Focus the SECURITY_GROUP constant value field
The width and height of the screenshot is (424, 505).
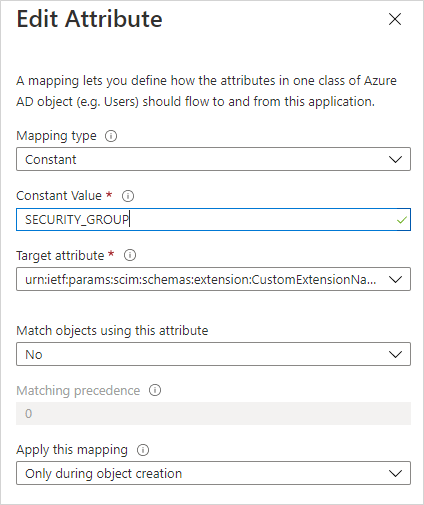213,220
